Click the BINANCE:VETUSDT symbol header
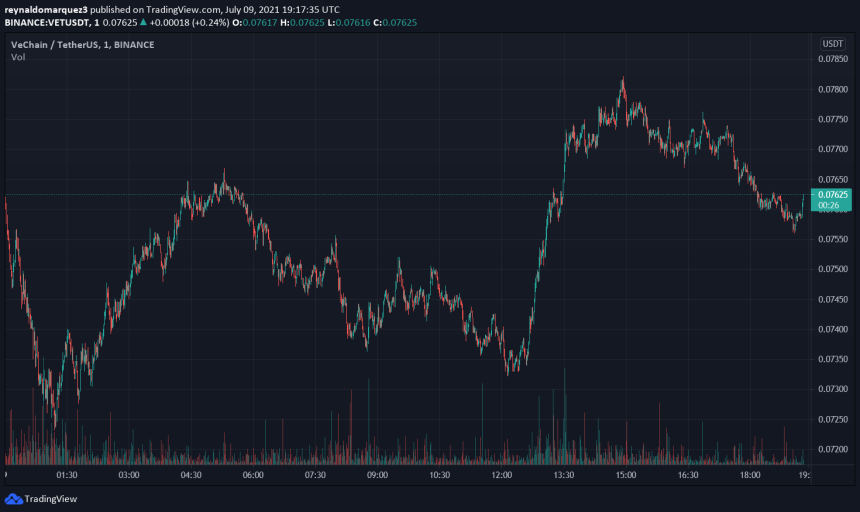 (x=47, y=22)
